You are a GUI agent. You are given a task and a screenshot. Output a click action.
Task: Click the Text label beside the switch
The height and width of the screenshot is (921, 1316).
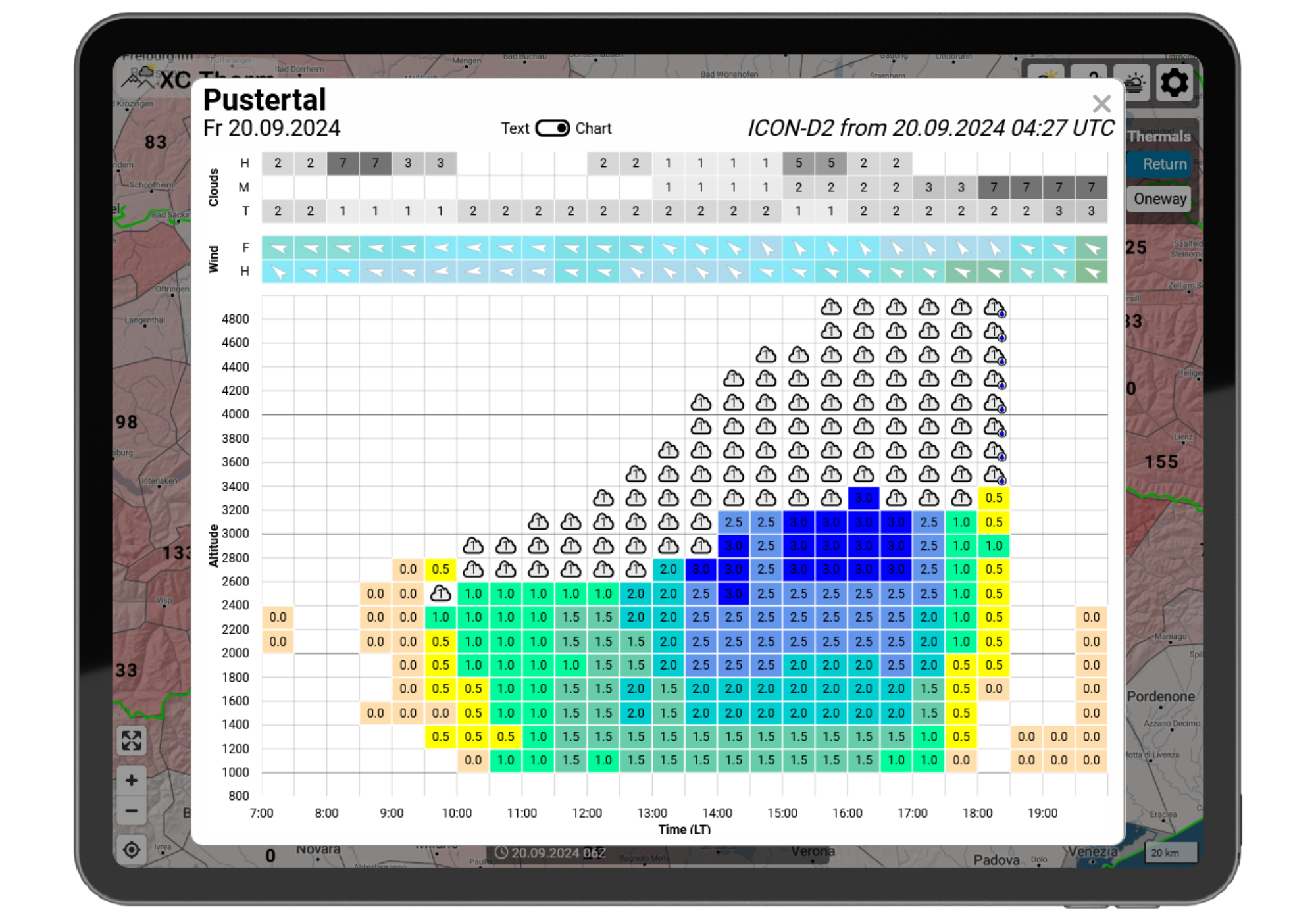[515, 128]
